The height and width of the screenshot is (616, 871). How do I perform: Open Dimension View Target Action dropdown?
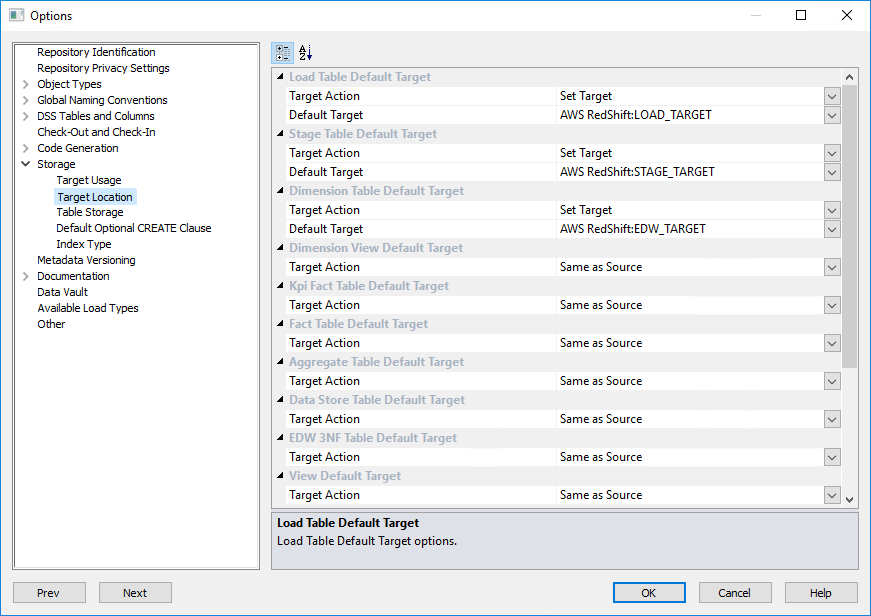click(x=831, y=267)
